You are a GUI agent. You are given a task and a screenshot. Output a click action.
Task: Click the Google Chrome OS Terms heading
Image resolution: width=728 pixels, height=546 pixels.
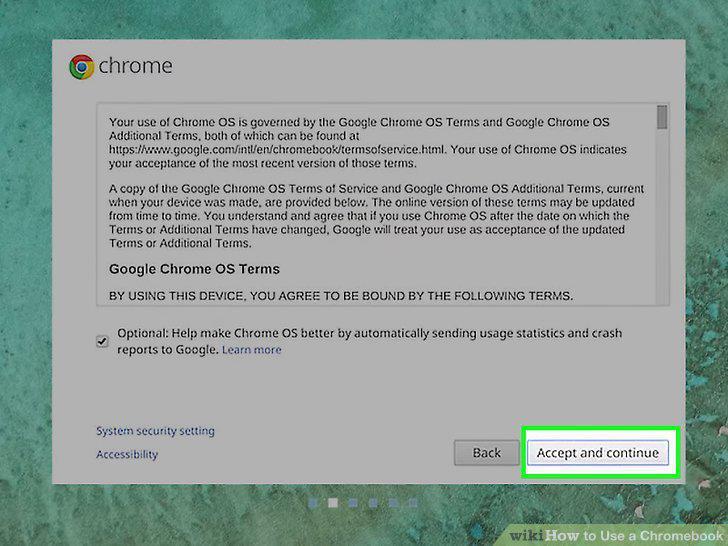[x=194, y=269]
